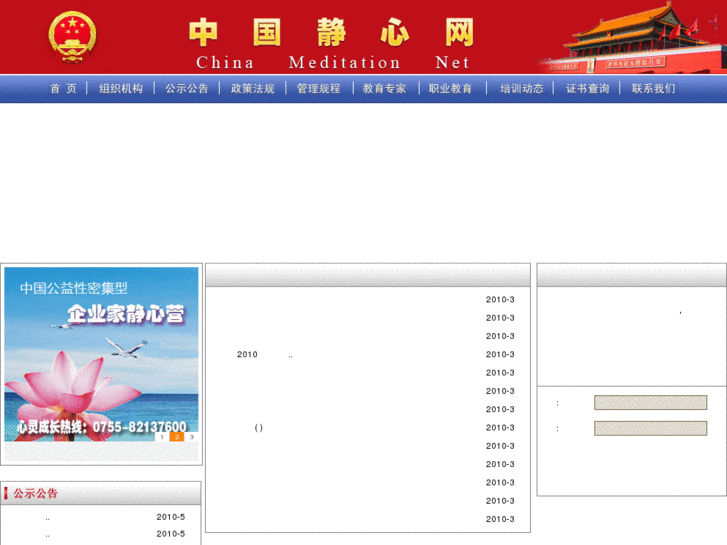Click the first input field in login panel
Image resolution: width=727 pixels, height=545 pixels.
[650, 403]
